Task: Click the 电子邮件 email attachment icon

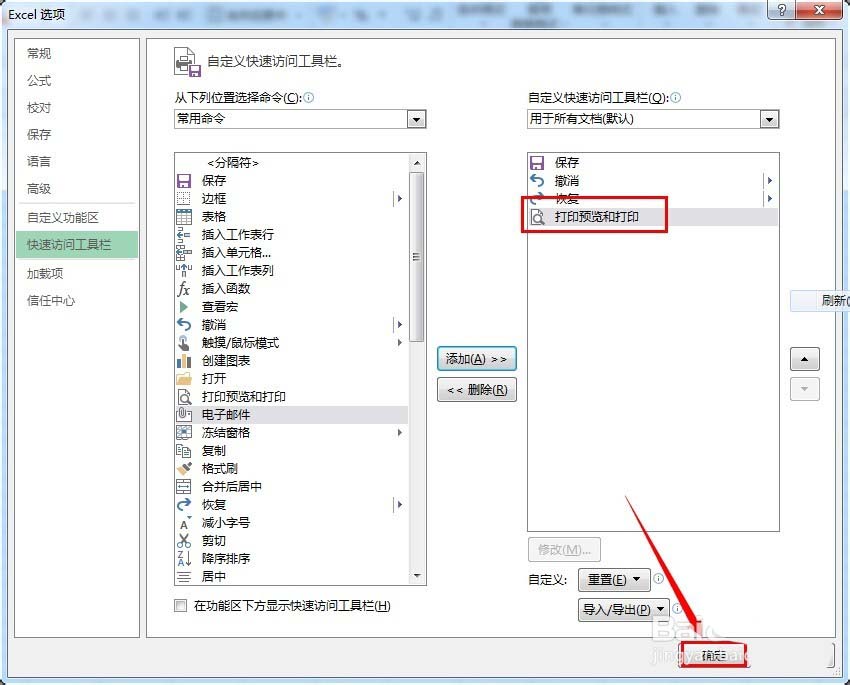Action: [x=184, y=415]
